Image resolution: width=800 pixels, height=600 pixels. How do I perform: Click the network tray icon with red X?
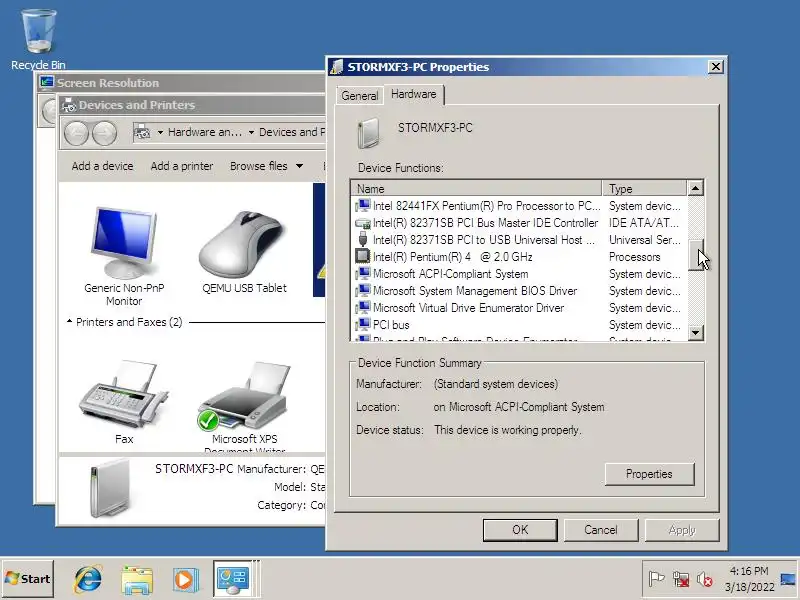[x=681, y=579]
